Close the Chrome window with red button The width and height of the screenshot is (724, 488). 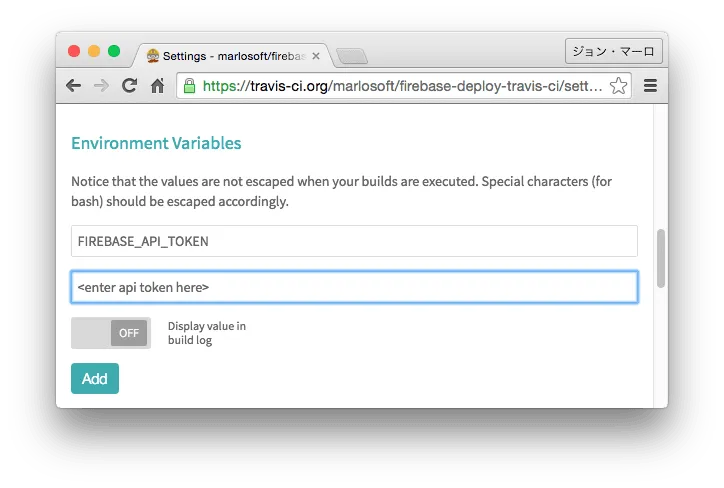tap(74, 51)
